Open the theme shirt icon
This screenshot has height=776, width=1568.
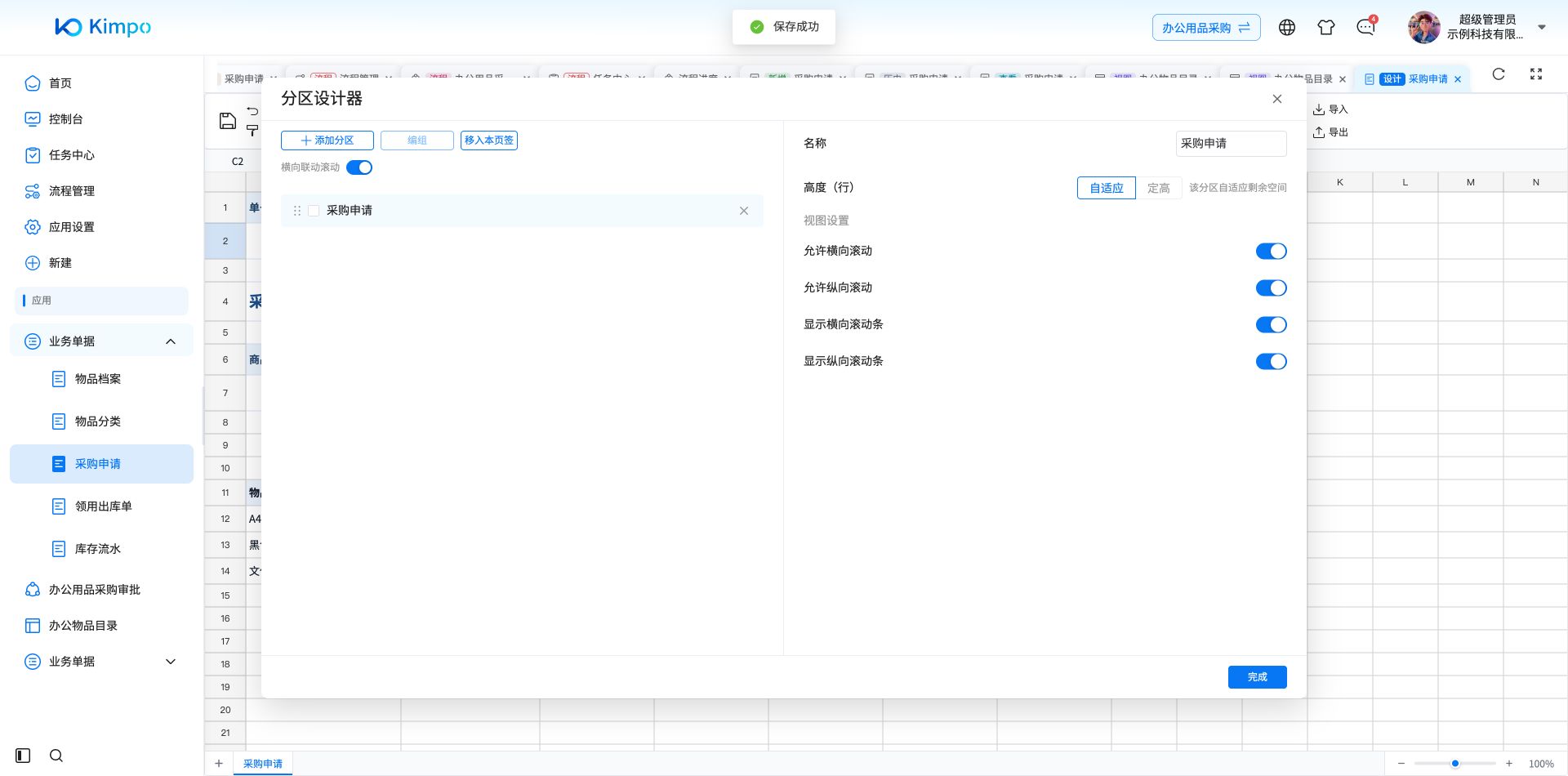[x=1326, y=27]
